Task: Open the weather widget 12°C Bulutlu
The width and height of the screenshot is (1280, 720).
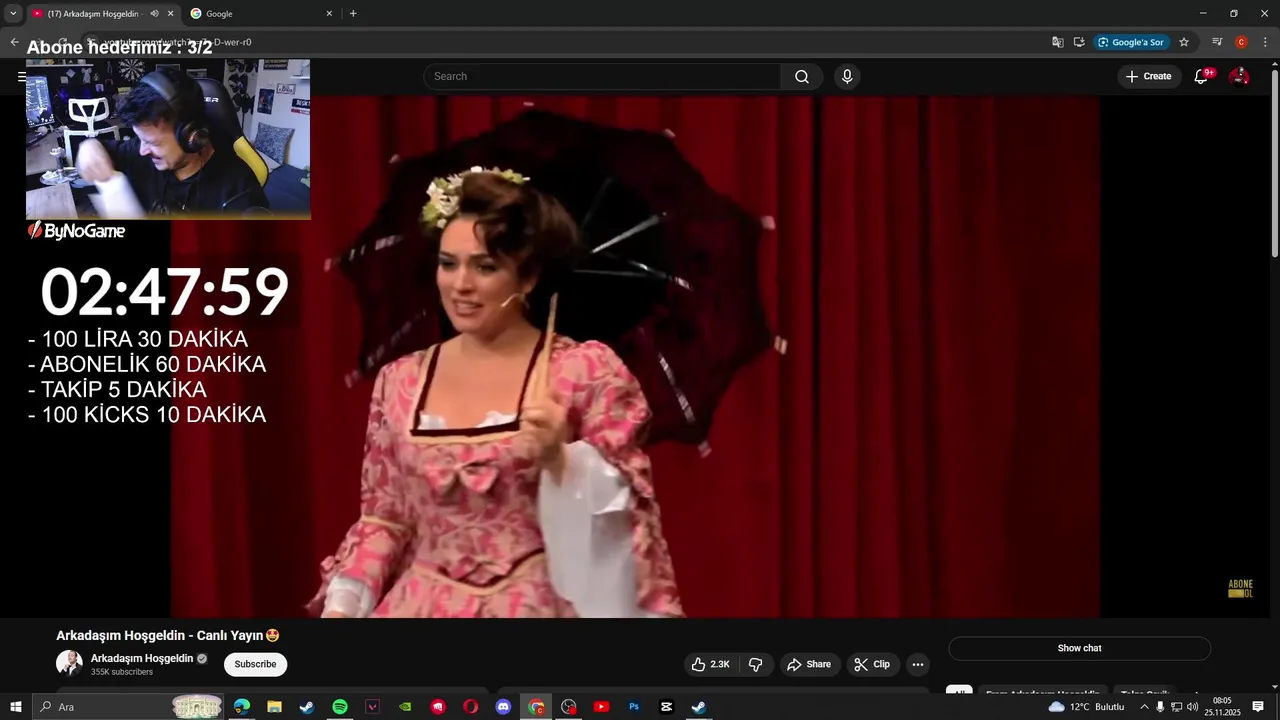Action: coord(1086,707)
